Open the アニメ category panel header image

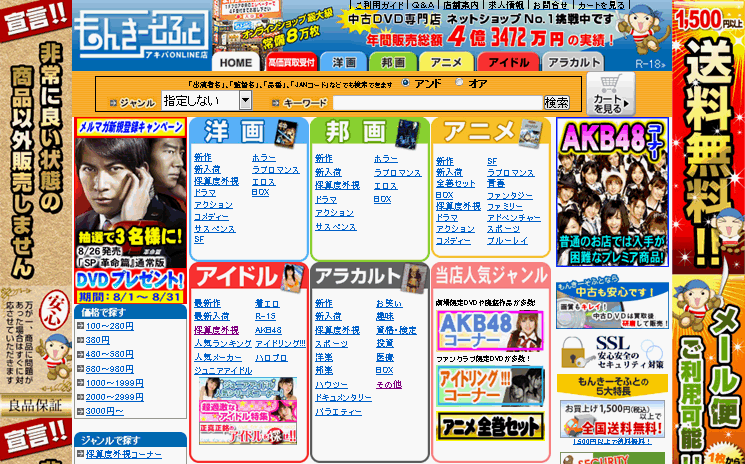491,131
